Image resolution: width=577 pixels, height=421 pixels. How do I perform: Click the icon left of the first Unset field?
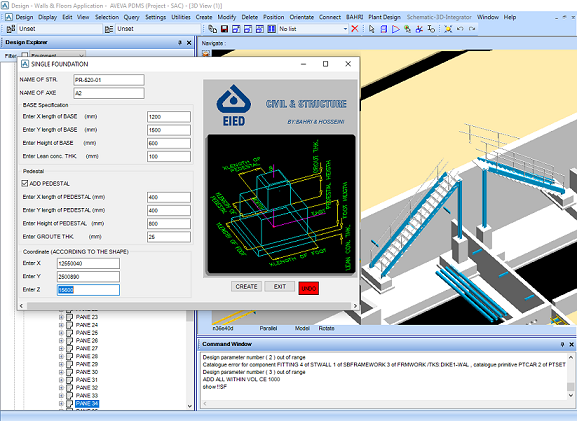click(11, 29)
